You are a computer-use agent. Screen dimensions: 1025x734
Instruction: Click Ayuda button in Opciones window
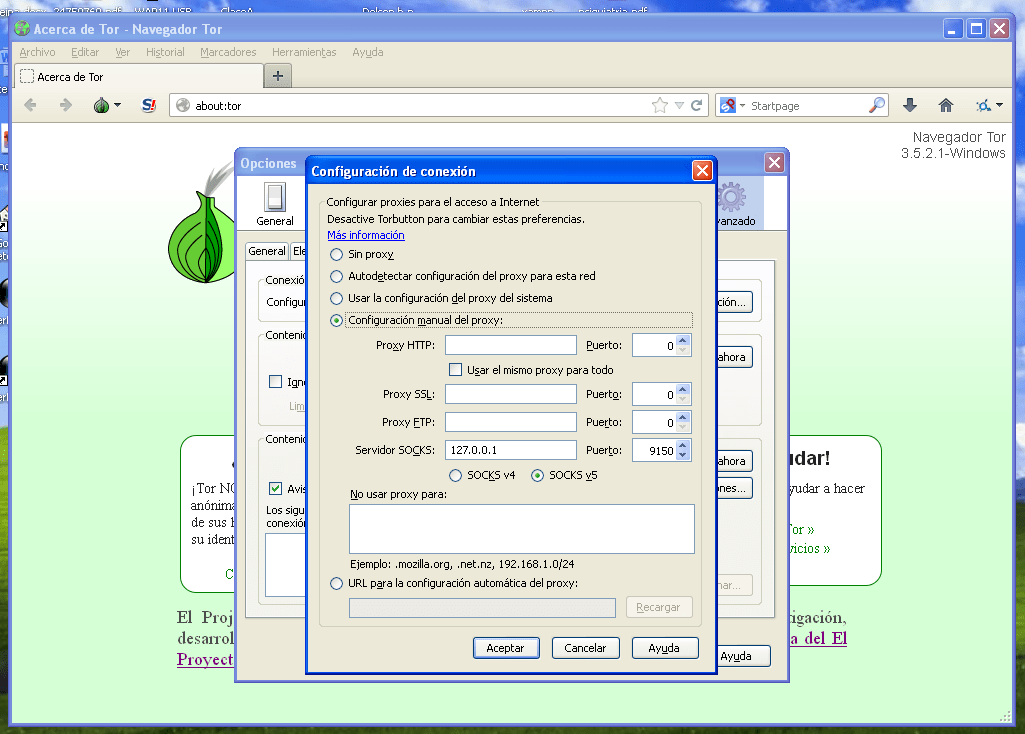[744, 656]
